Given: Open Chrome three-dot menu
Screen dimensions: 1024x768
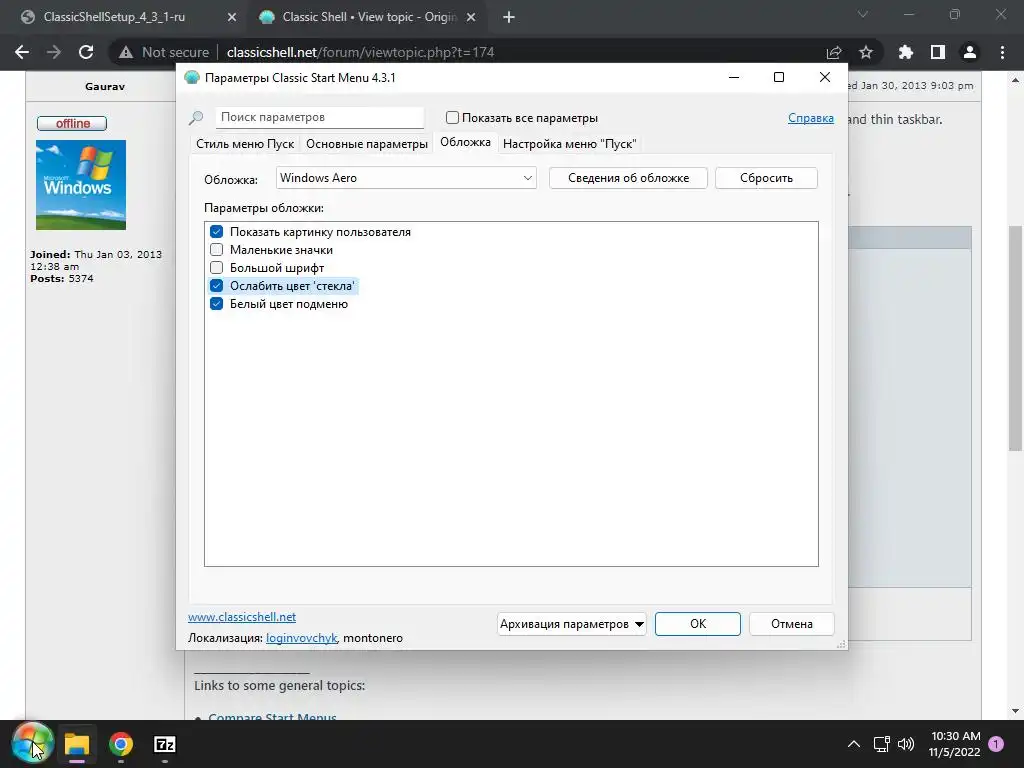Looking at the screenshot, I should tap(1002, 52).
